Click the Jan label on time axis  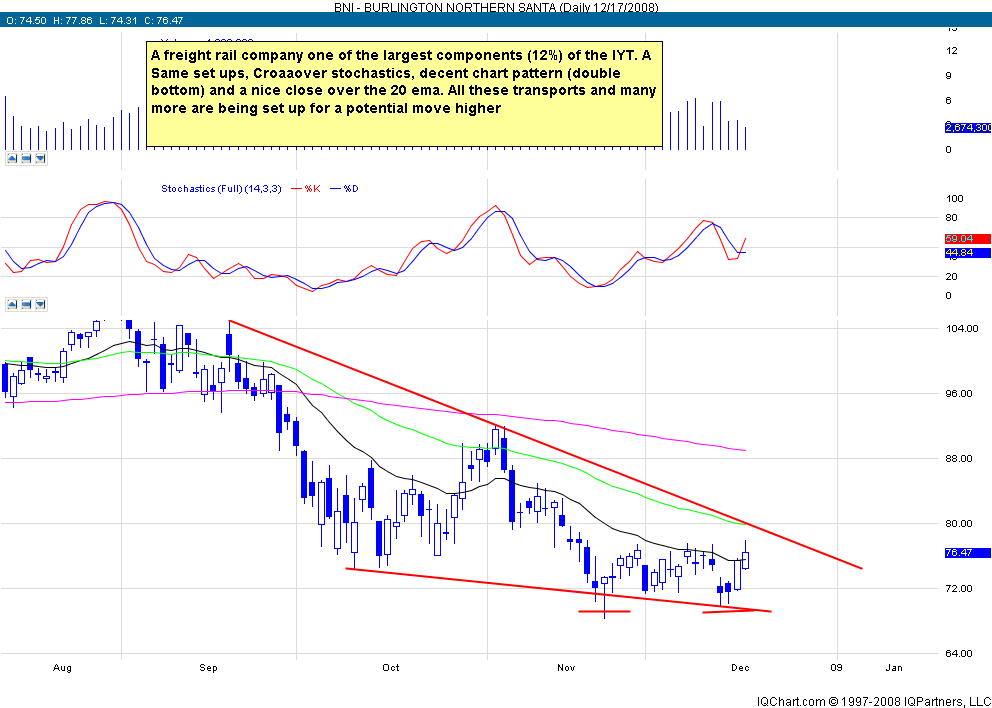894,668
